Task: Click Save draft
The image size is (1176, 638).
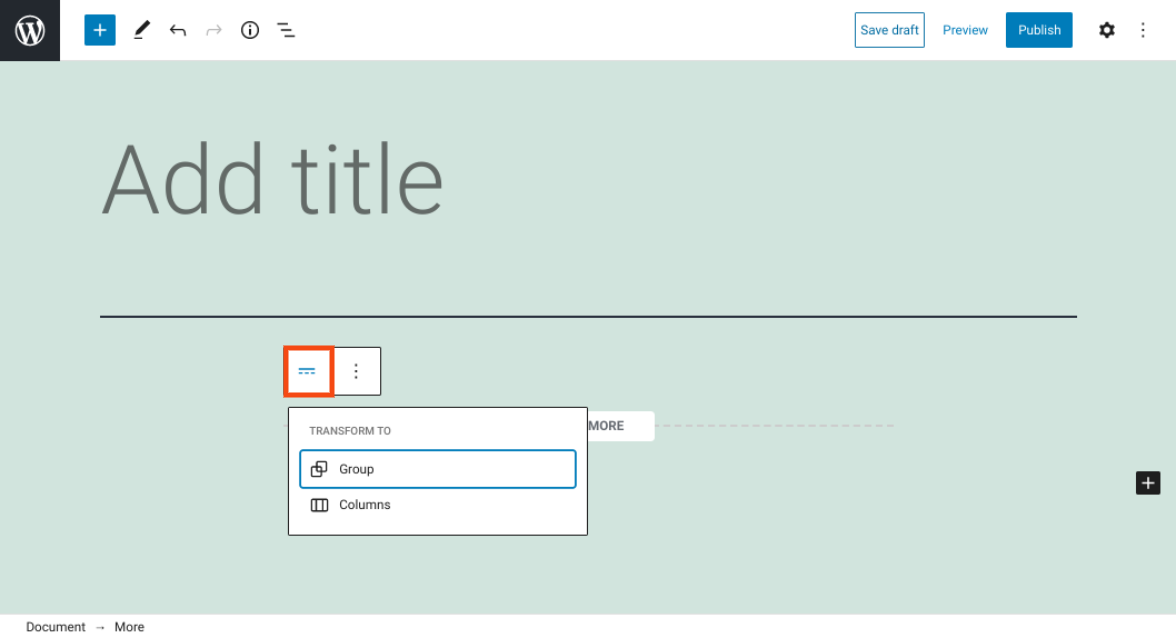Action: pos(889,30)
